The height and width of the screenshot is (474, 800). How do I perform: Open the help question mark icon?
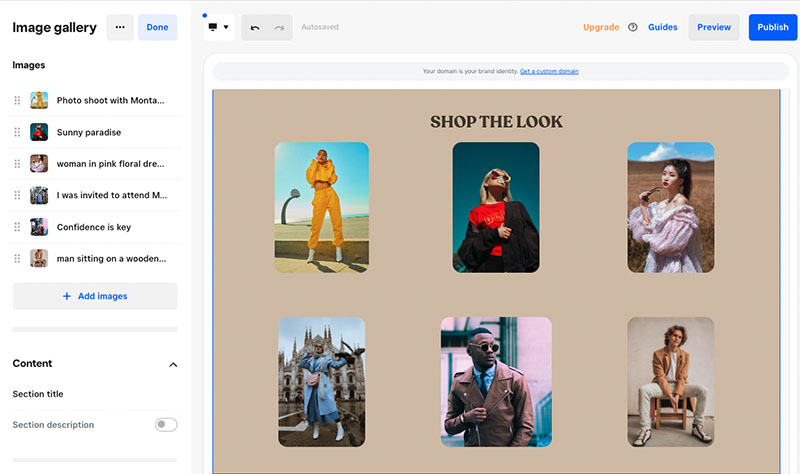pos(633,27)
